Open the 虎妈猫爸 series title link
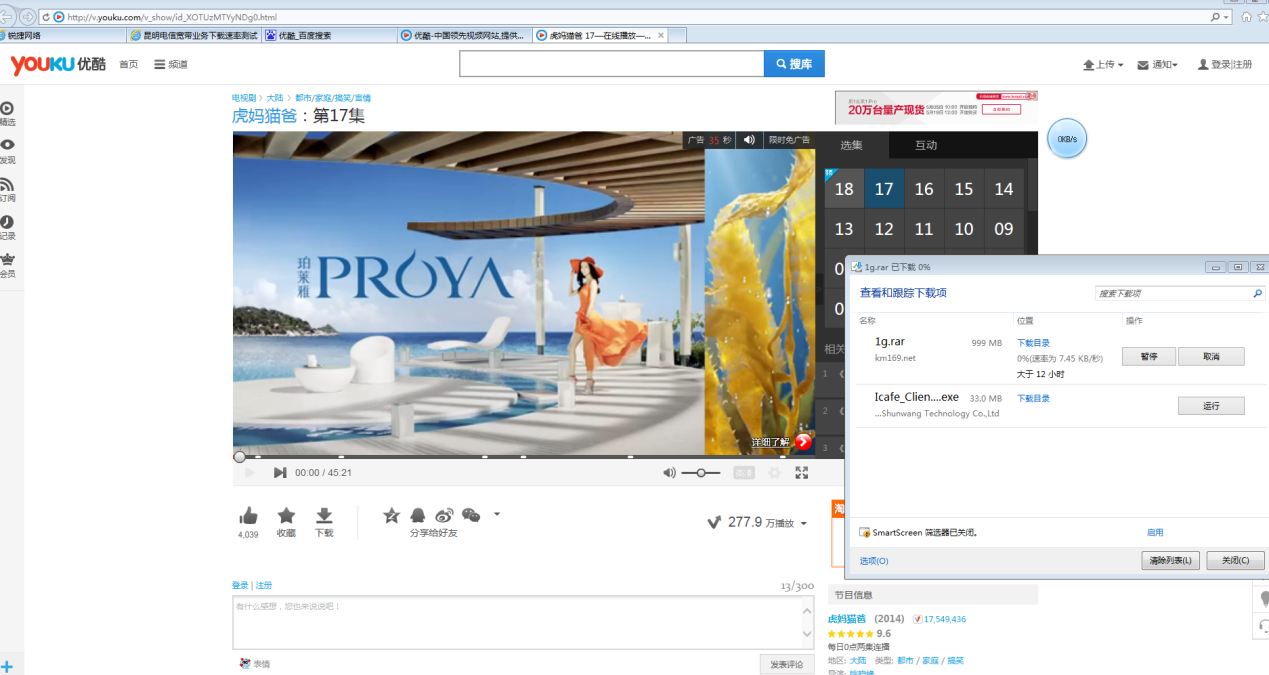Screen dimensions: 1269x675 click(265, 116)
